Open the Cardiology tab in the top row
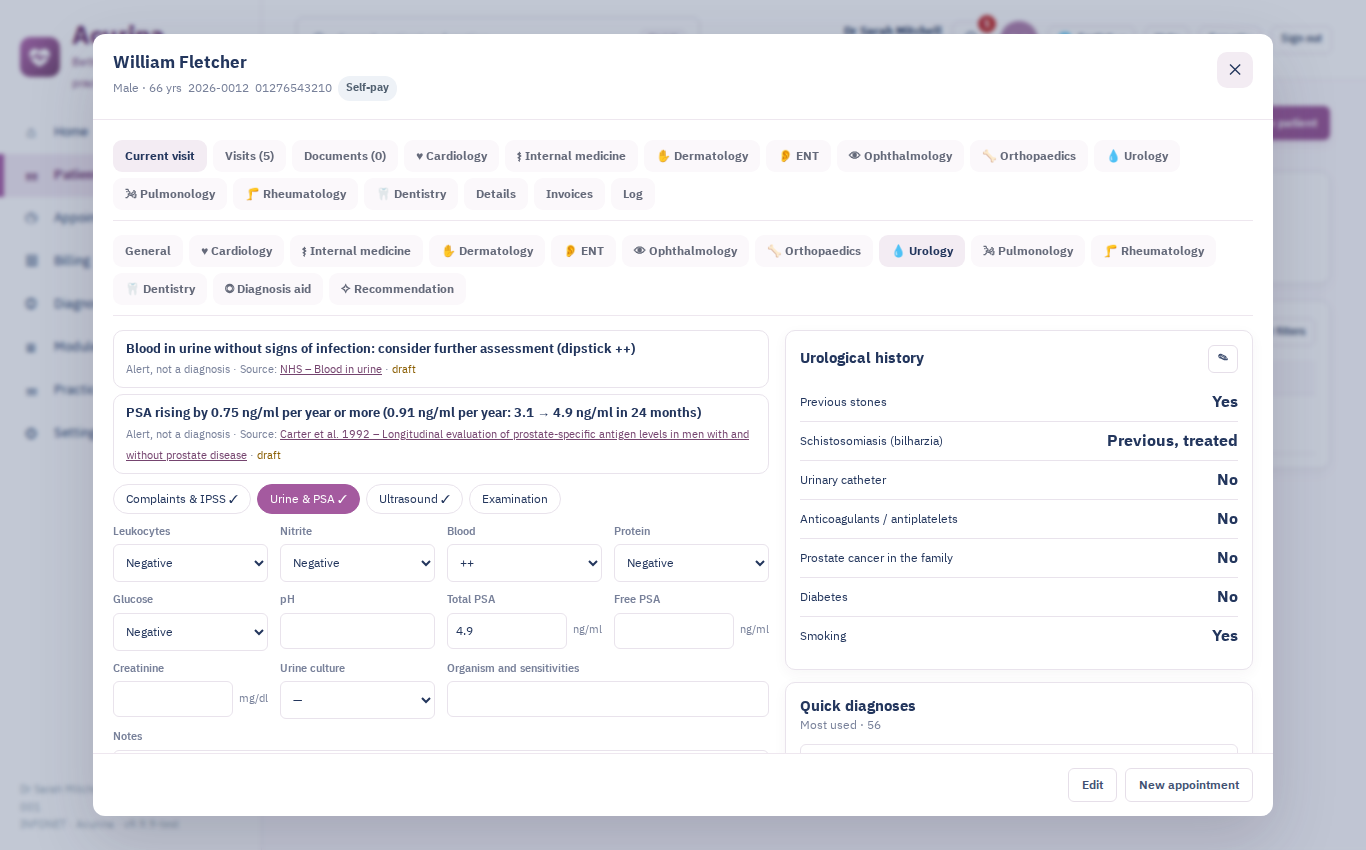This screenshot has height=850, width=1366. click(x=451, y=156)
